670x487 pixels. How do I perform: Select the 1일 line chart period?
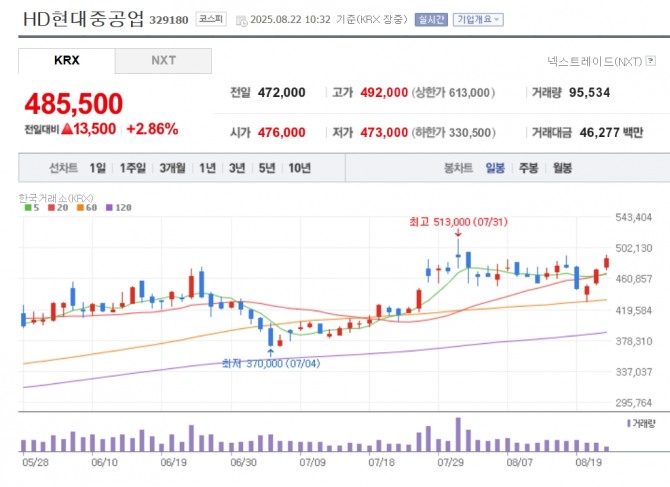click(97, 168)
